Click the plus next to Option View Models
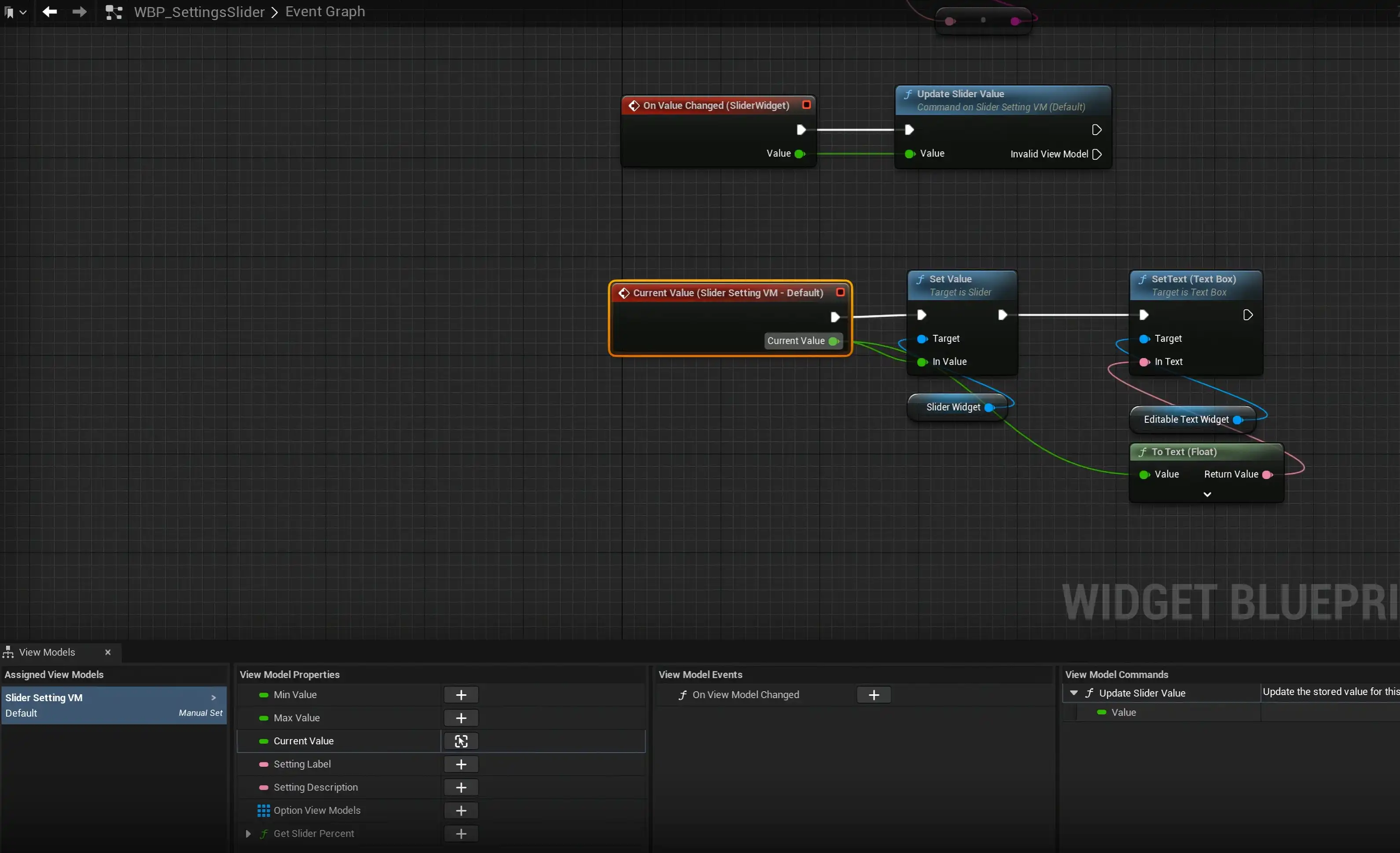The width and height of the screenshot is (1400, 853). coord(461,810)
